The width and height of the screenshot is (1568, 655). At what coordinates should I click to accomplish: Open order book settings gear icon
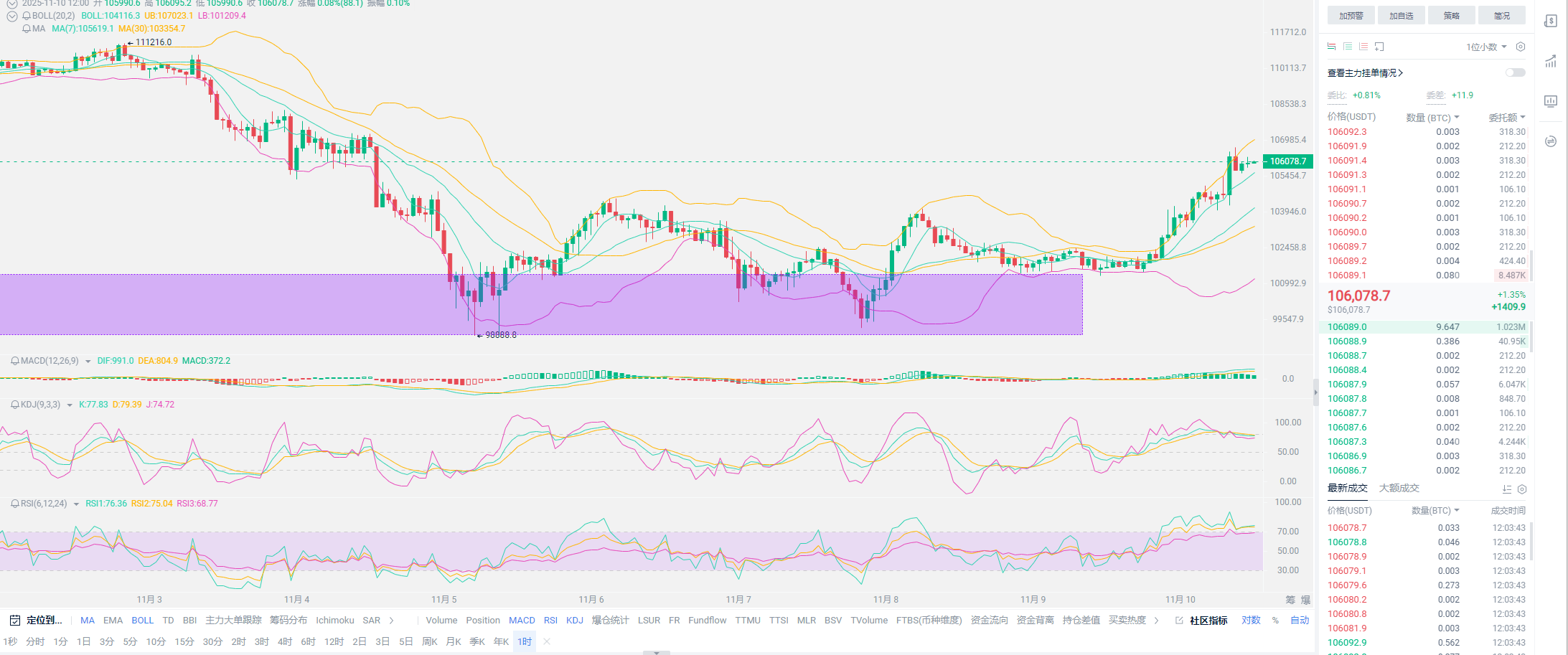pyautogui.click(x=1520, y=47)
